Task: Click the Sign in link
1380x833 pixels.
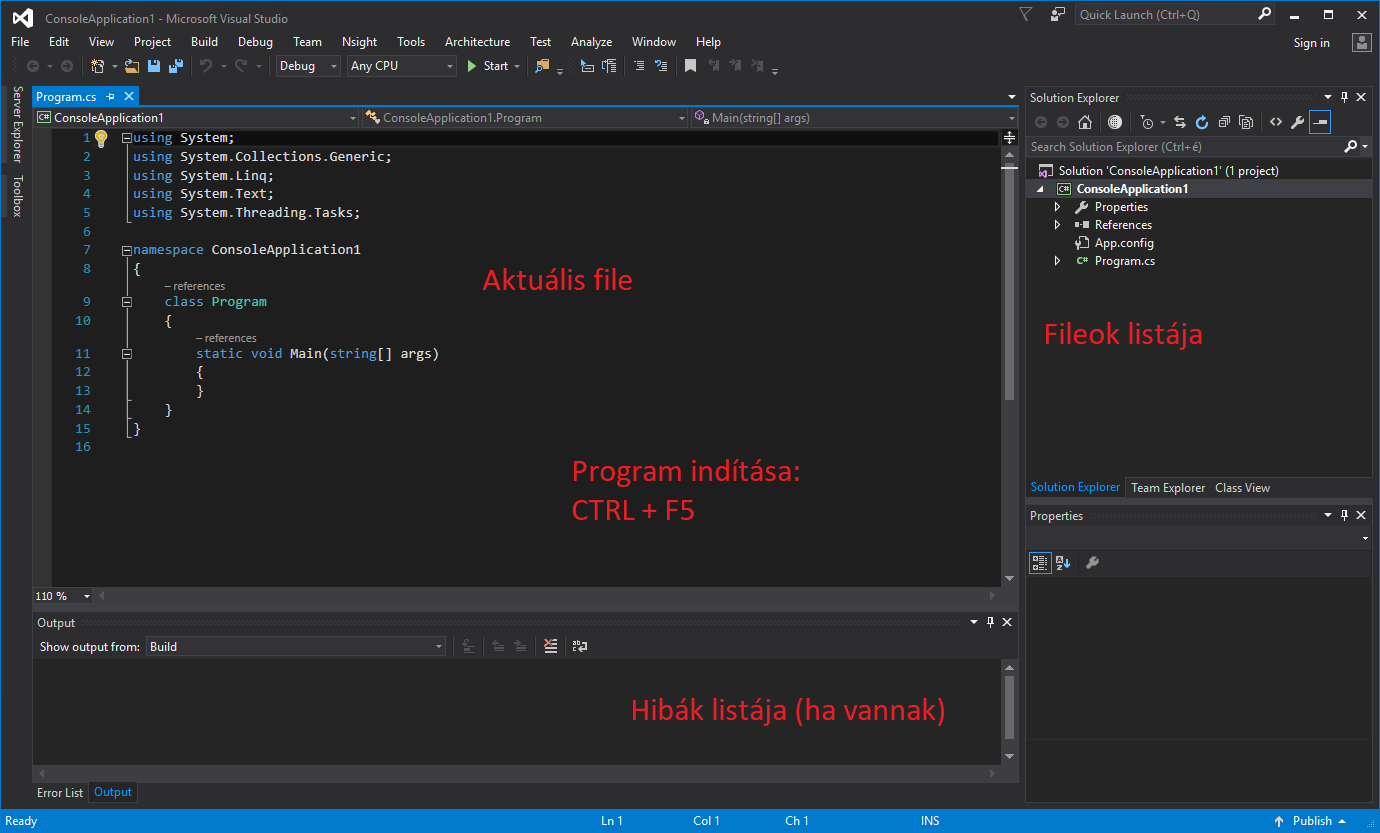Action: 1311,43
